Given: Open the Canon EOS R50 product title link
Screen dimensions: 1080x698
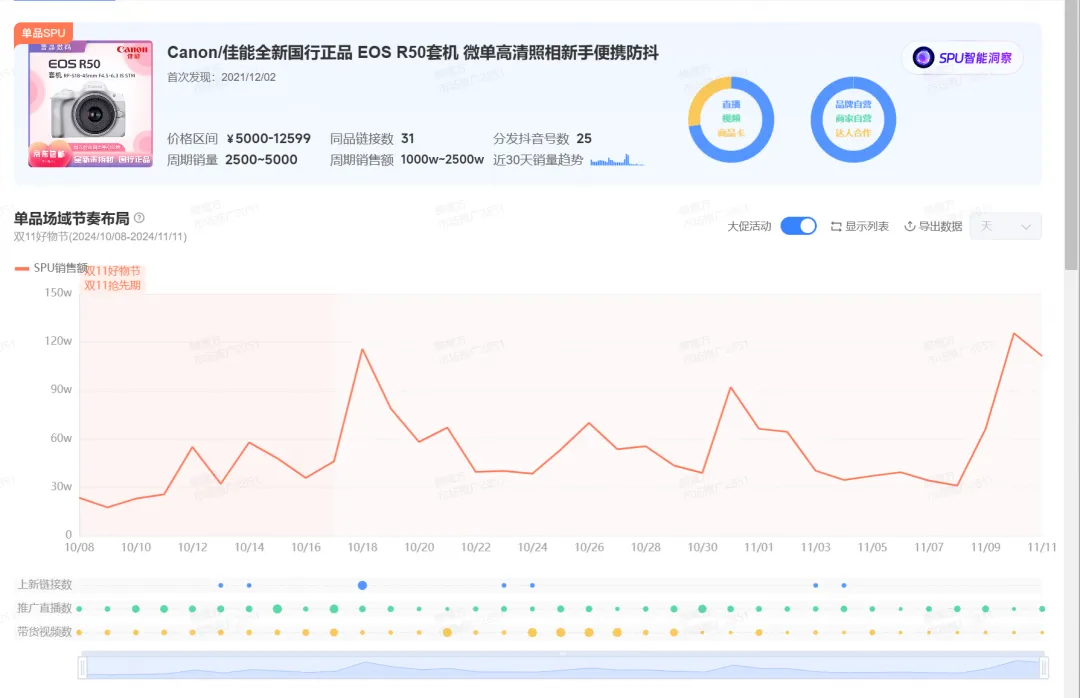Looking at the screenshot, I should (x=412, y=52).
